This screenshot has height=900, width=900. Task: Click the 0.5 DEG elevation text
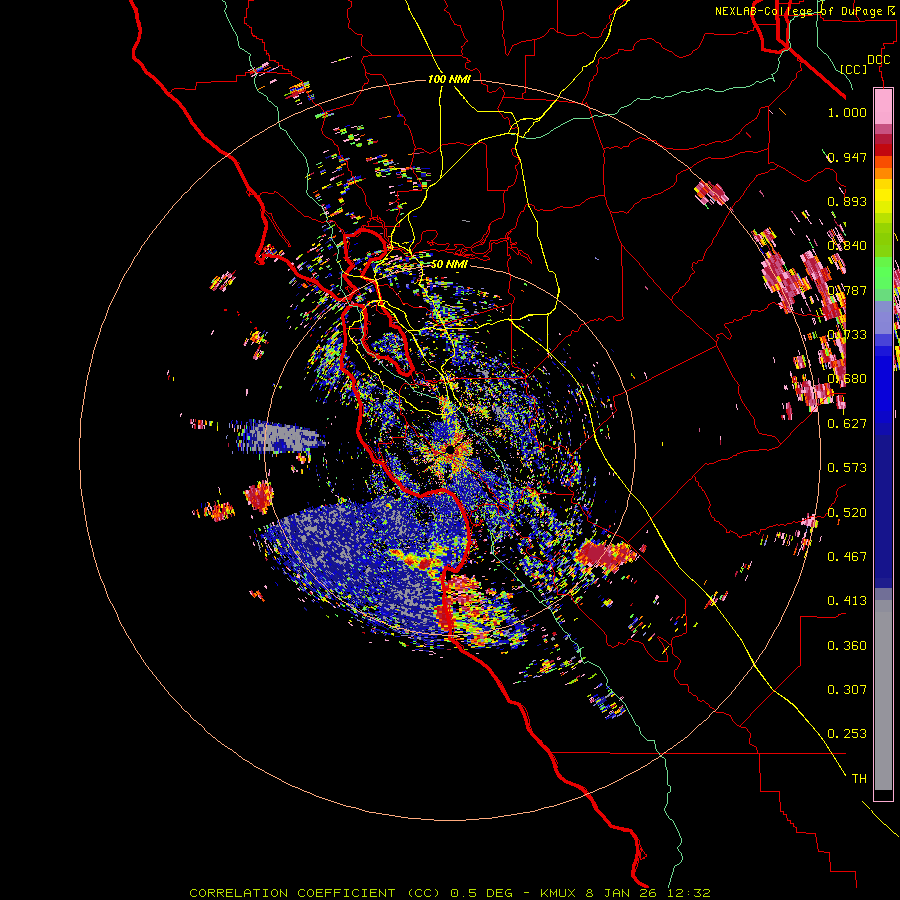point(482,893)
